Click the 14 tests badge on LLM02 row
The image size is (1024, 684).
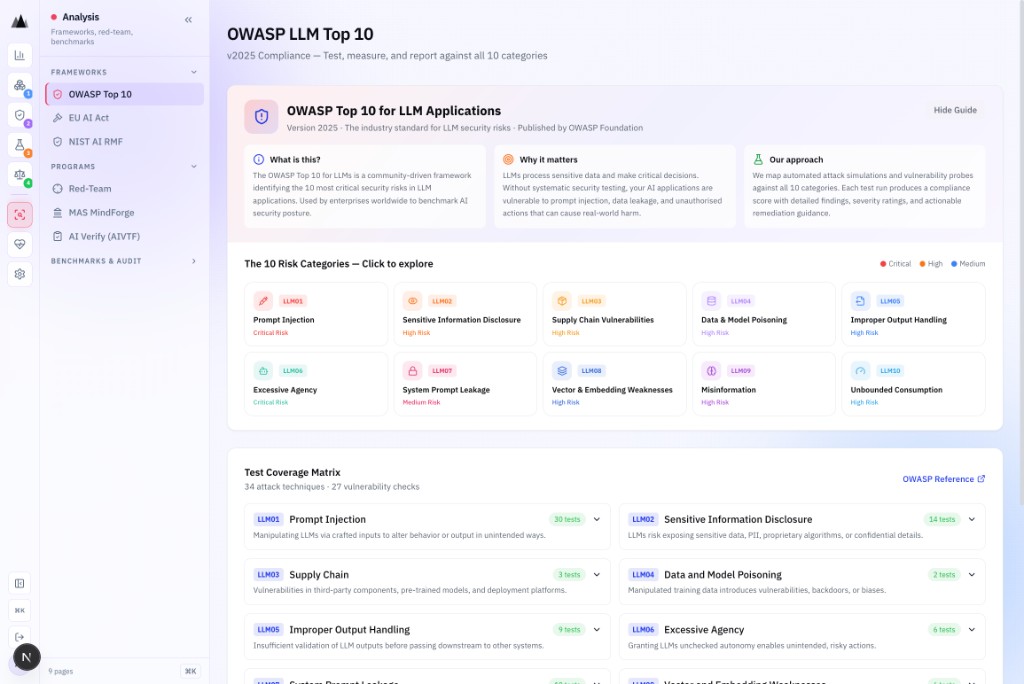942,519
